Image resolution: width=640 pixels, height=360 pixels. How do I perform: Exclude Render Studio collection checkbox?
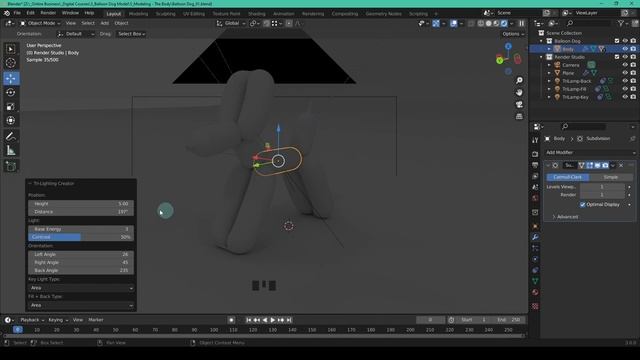coord(617,57)
